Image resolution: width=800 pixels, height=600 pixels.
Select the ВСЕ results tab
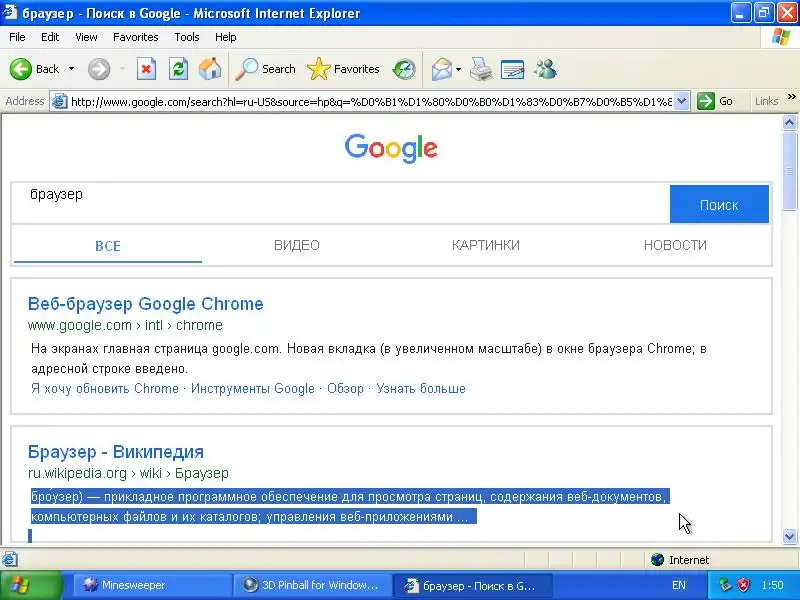(x=108, y=246)
